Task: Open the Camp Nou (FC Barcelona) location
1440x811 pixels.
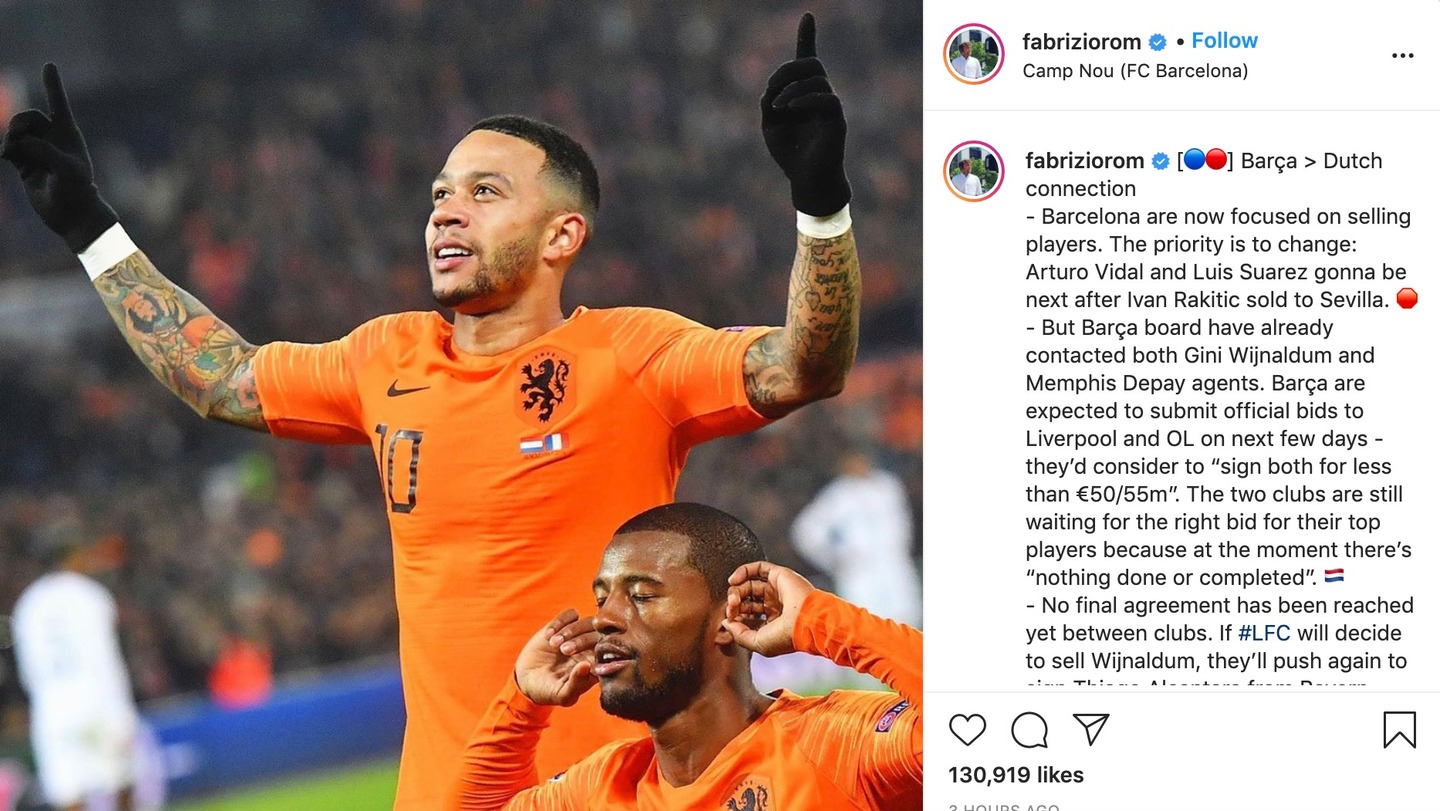Action: (1135, 71)
